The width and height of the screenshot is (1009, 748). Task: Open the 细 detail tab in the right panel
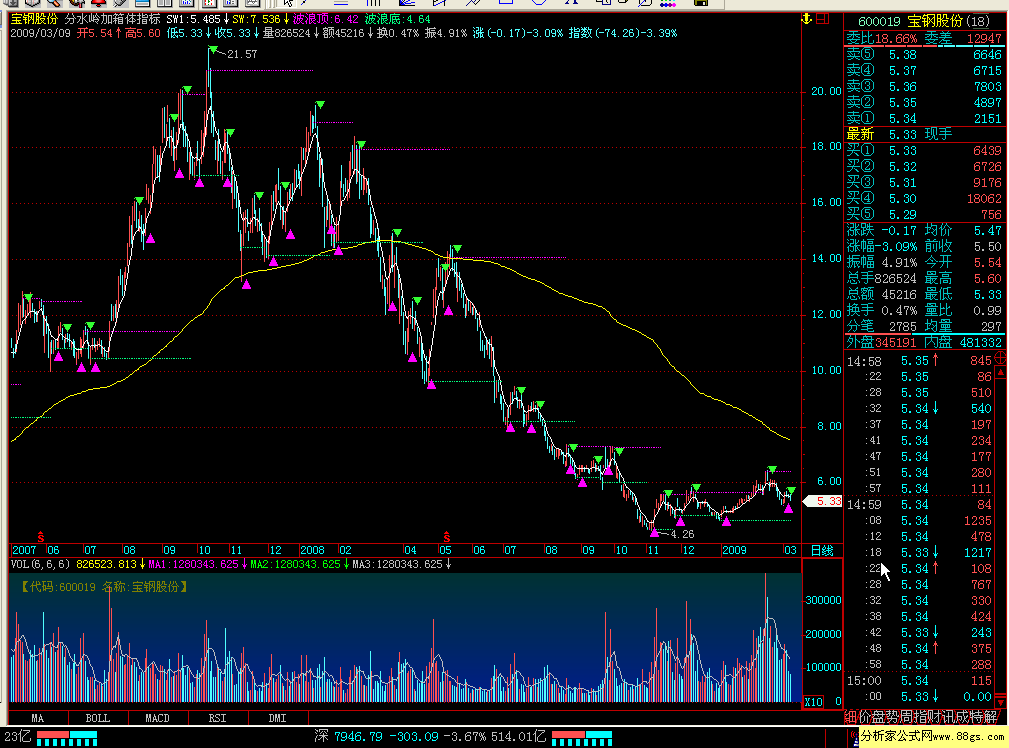[x=851, y=716]
